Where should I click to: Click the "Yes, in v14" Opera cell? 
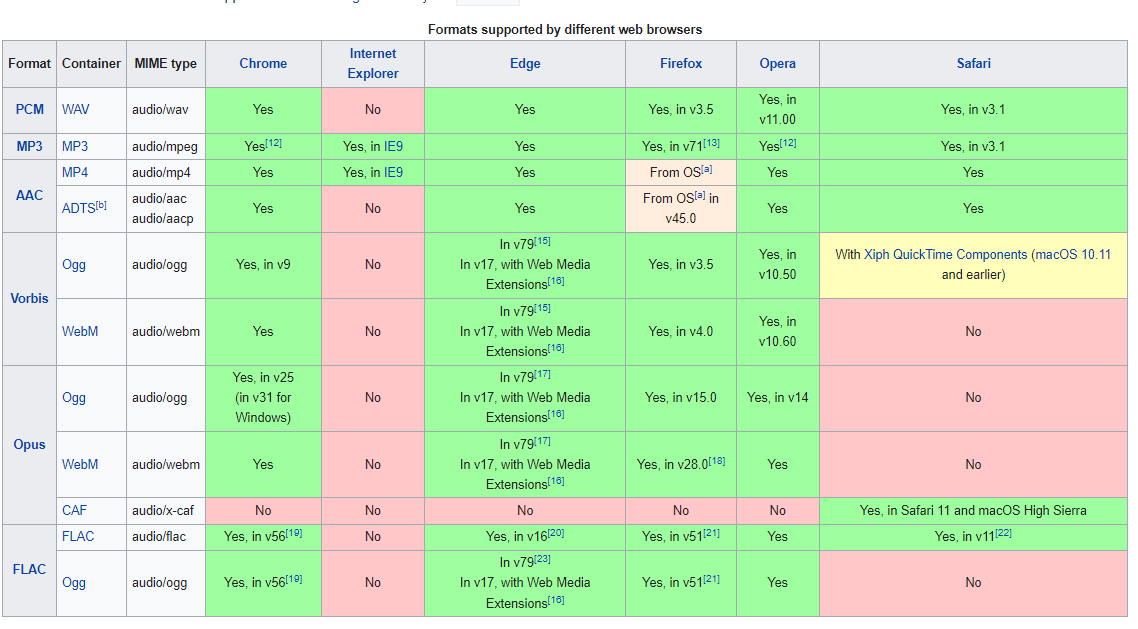777,398
